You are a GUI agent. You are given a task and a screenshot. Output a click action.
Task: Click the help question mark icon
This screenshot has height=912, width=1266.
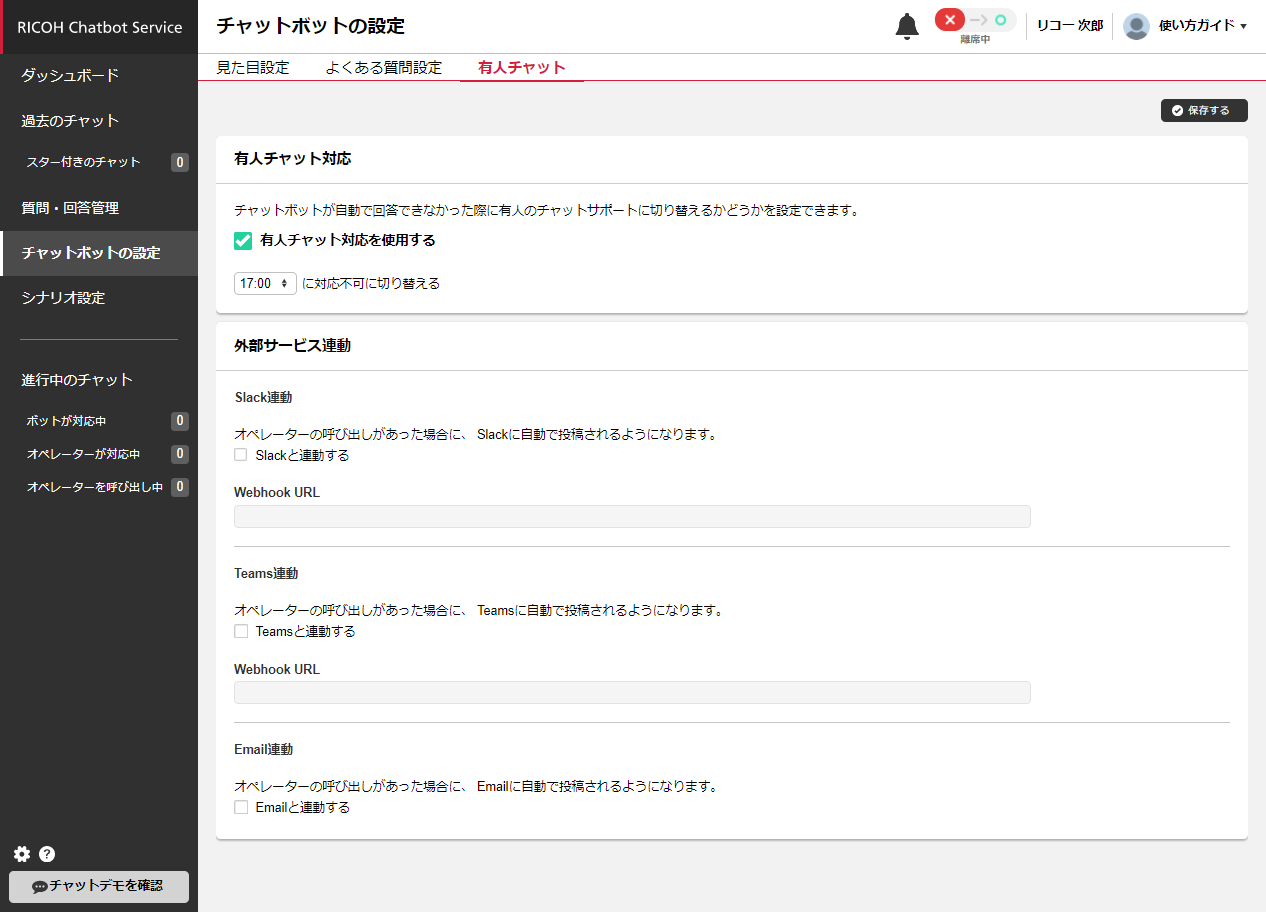tap(47, 854)
